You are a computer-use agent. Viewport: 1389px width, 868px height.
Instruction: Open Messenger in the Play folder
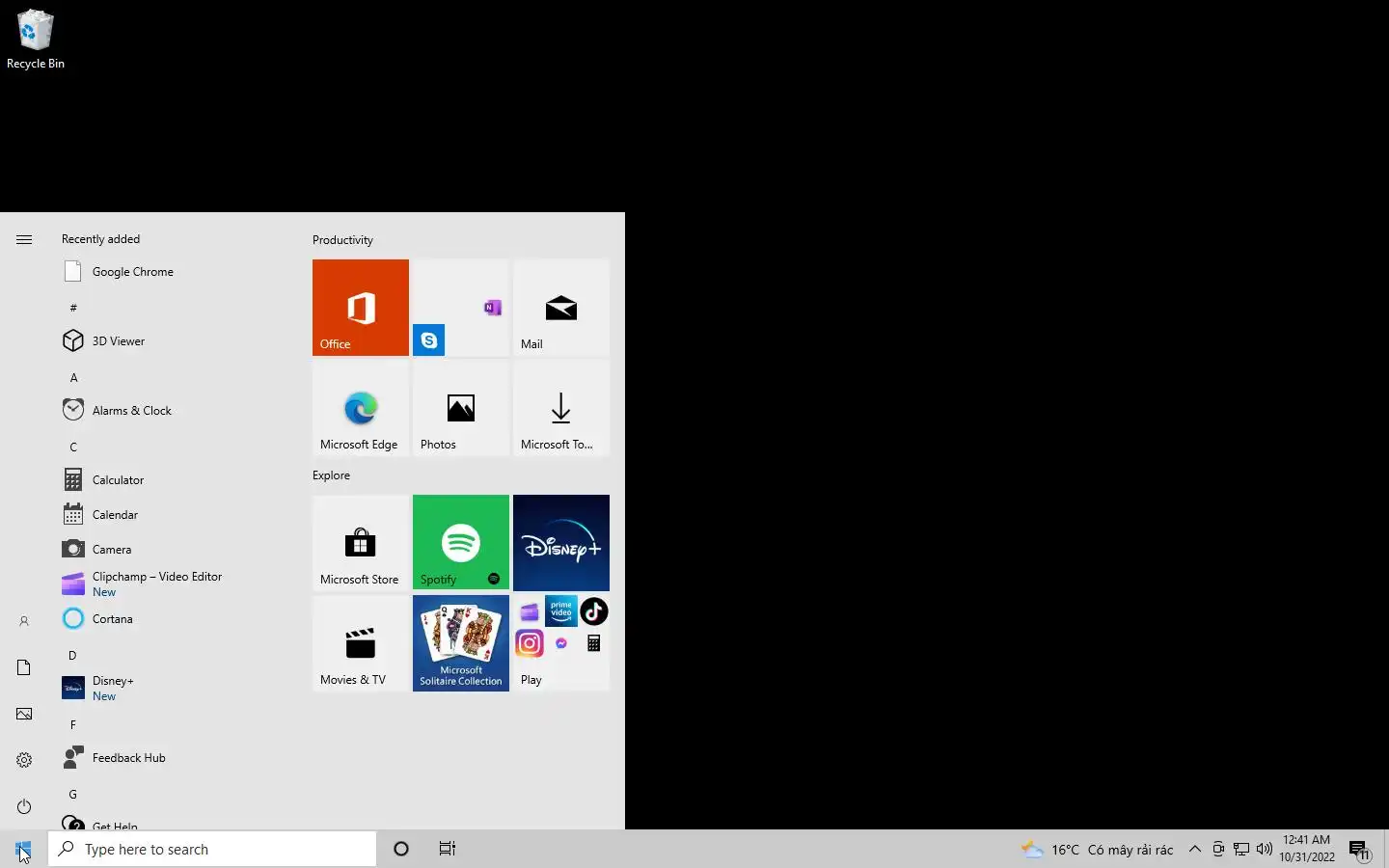click(561, 643)
